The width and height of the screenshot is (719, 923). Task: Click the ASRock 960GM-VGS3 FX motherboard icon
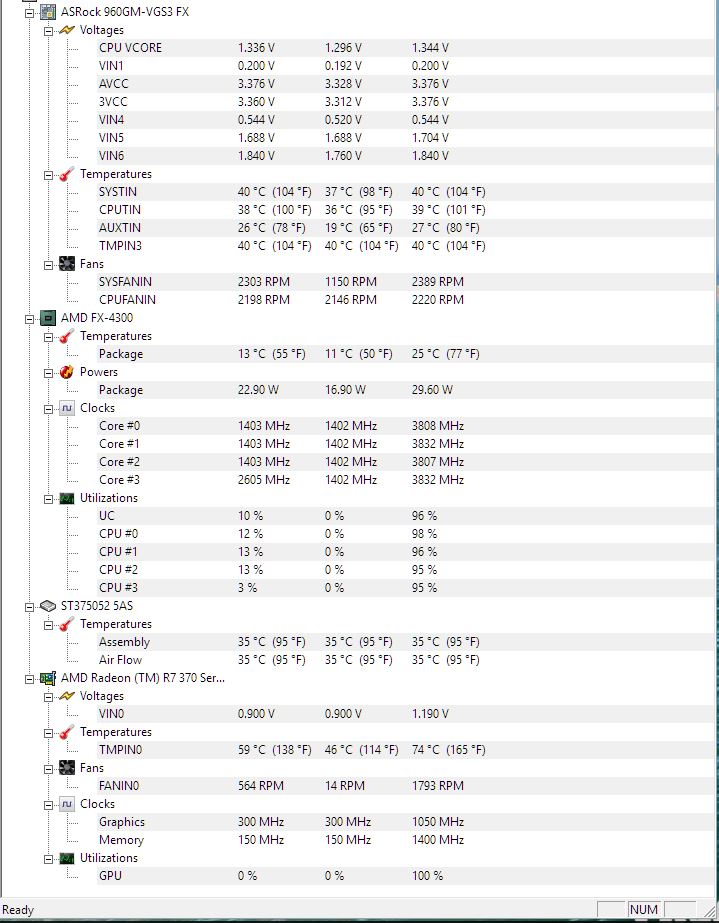click(x=48, y=12)
